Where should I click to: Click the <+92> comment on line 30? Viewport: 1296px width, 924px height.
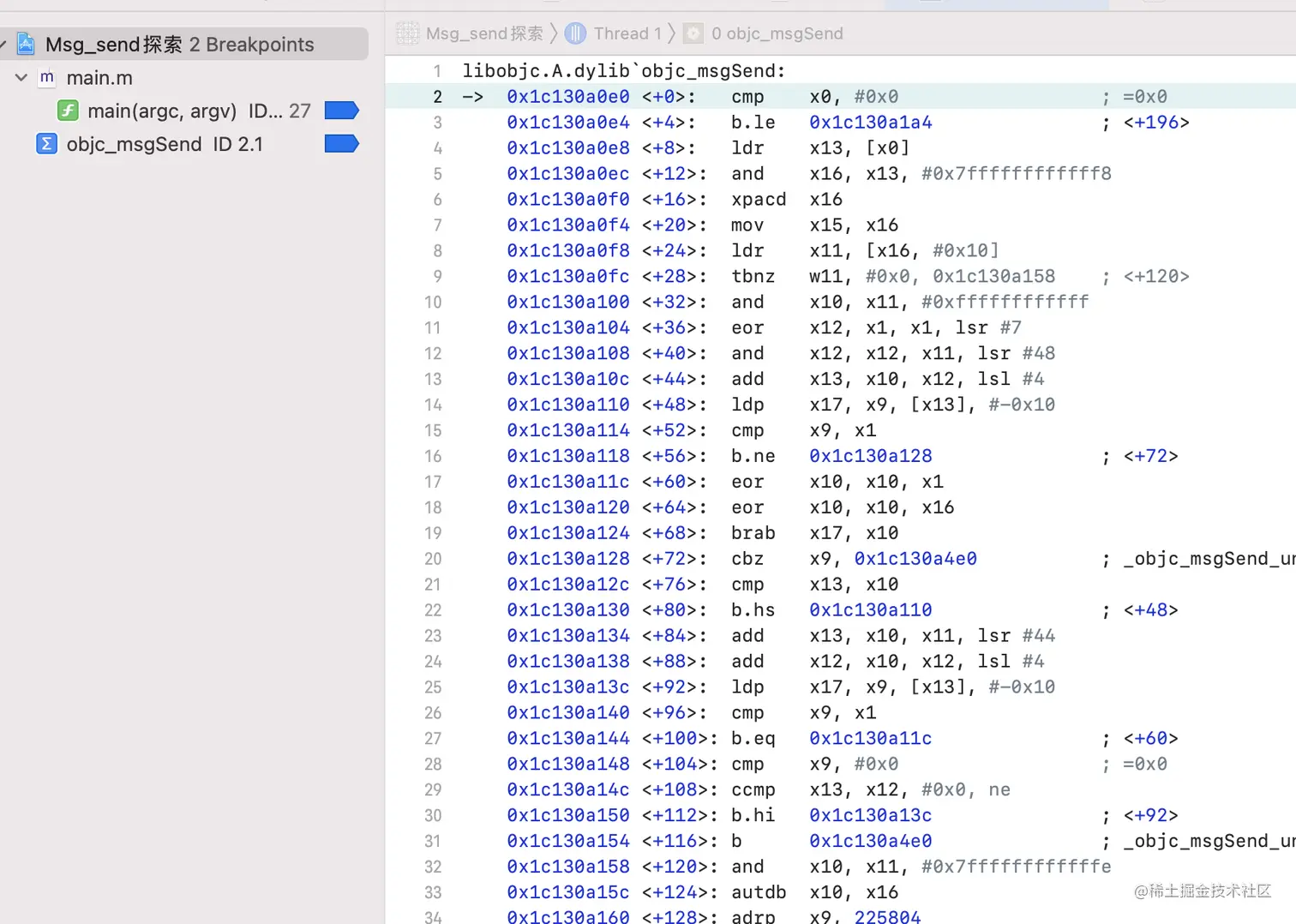[x=1150, y=815]
